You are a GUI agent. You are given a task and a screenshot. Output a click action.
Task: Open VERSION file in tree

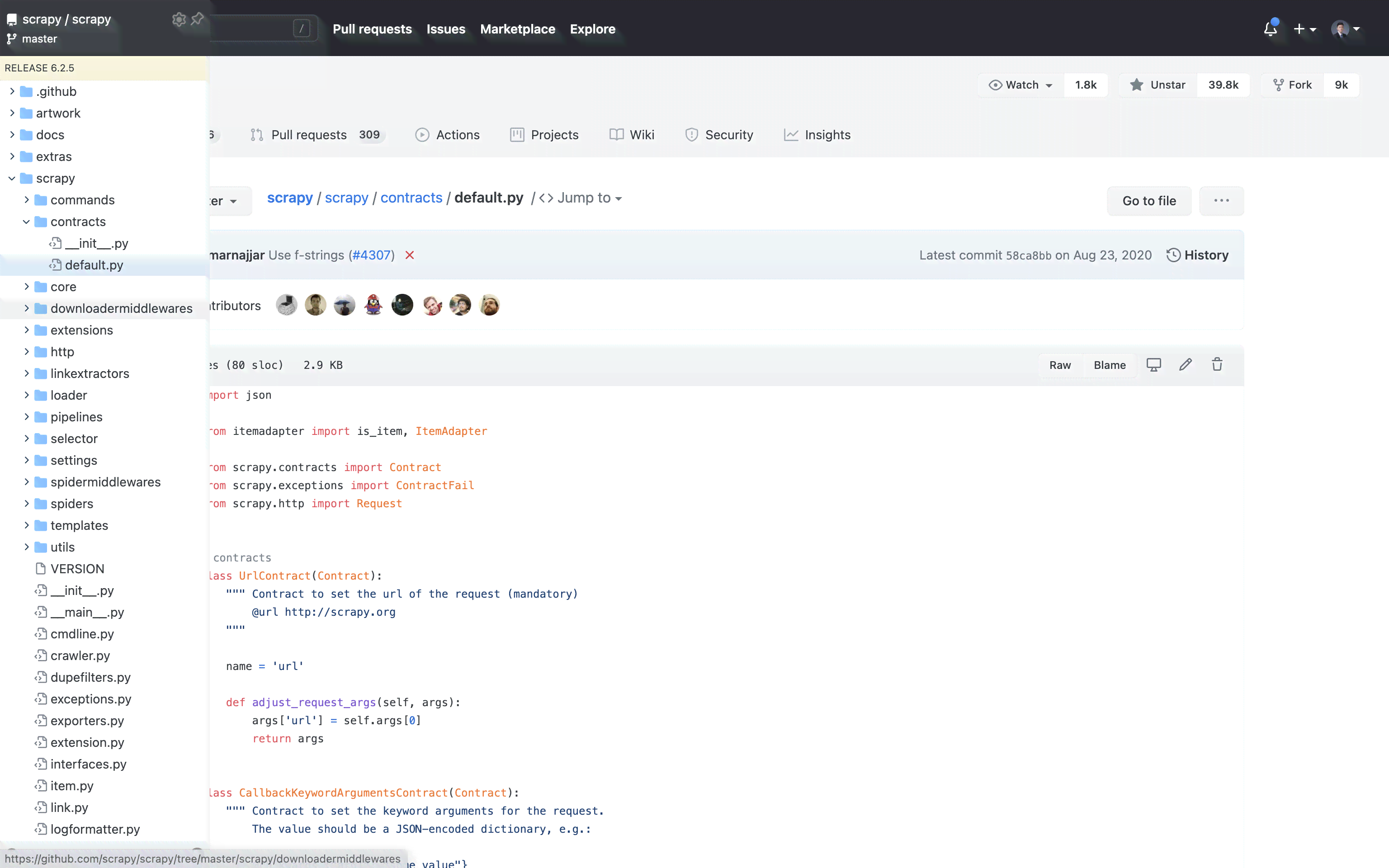(77, 568)
